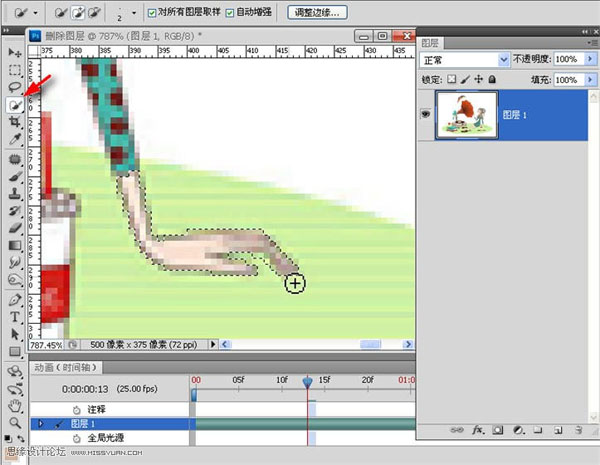Image resolution: width=600 pixels, height=465 pixels.
Task: Click the 调整边缘 button
Action: click(x=317, y=13)
